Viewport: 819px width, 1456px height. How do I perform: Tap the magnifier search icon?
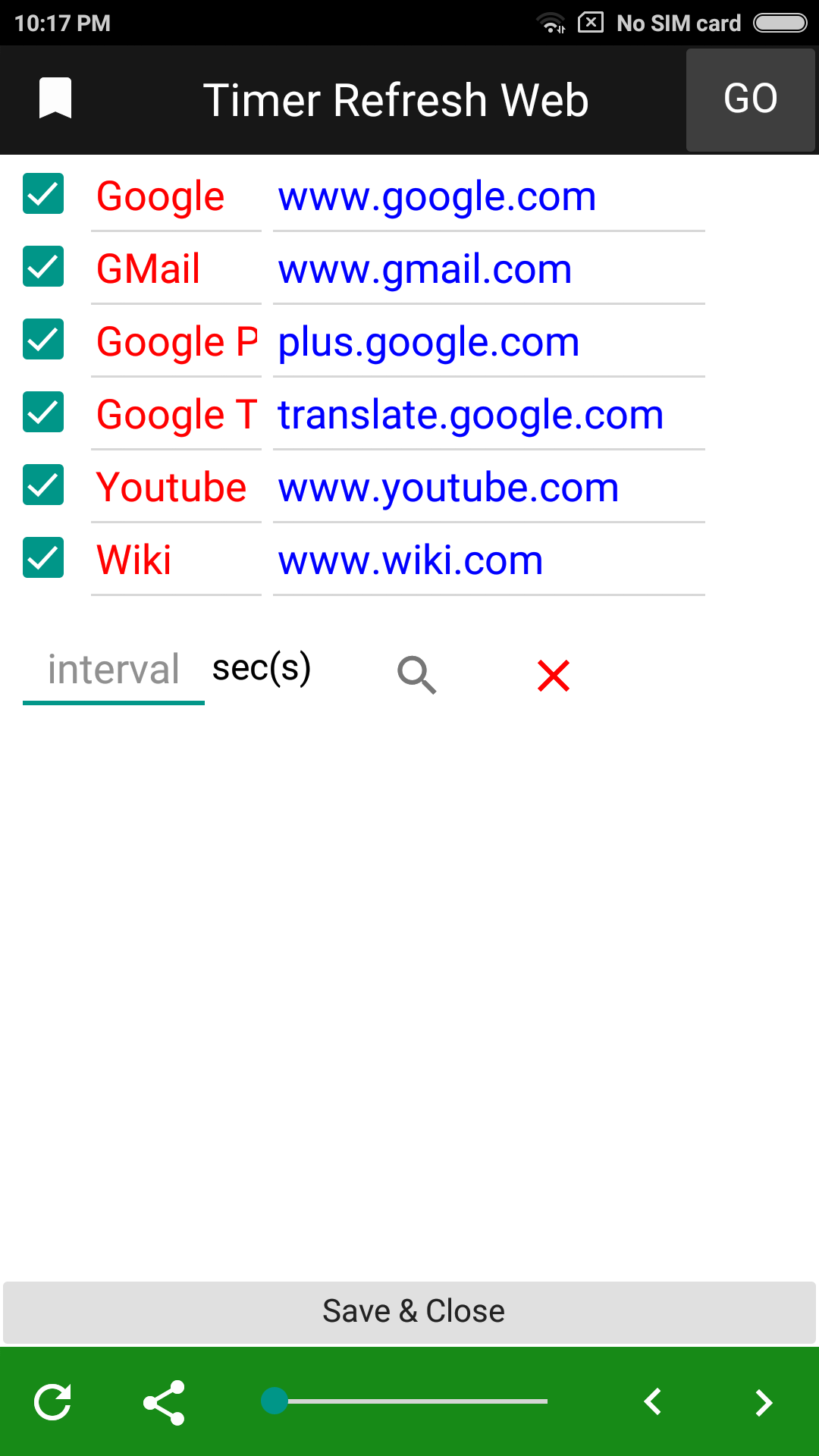417,675
